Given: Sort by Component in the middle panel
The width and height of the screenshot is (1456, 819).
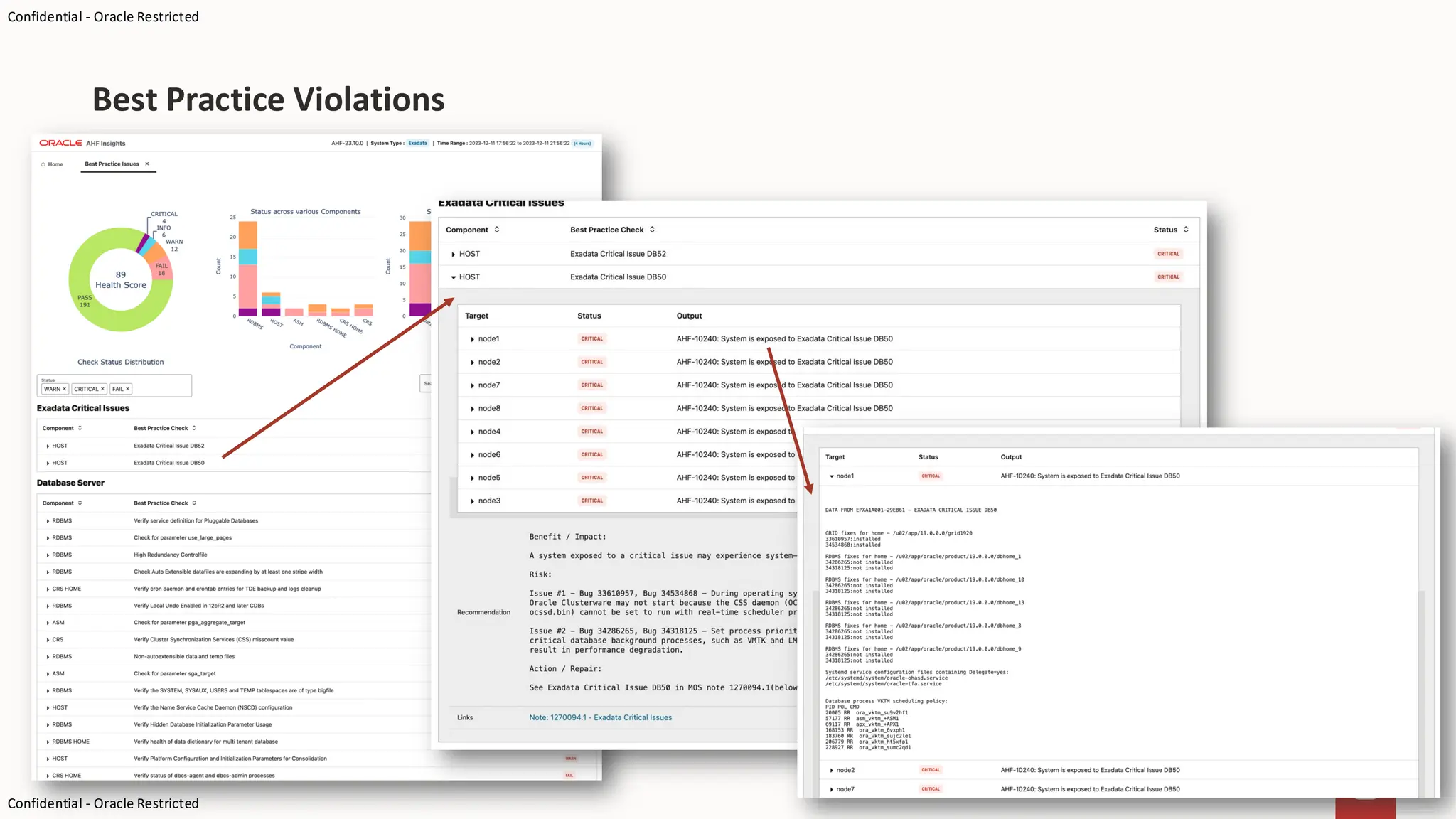Looking at the screenshot, I should (496, 230).
